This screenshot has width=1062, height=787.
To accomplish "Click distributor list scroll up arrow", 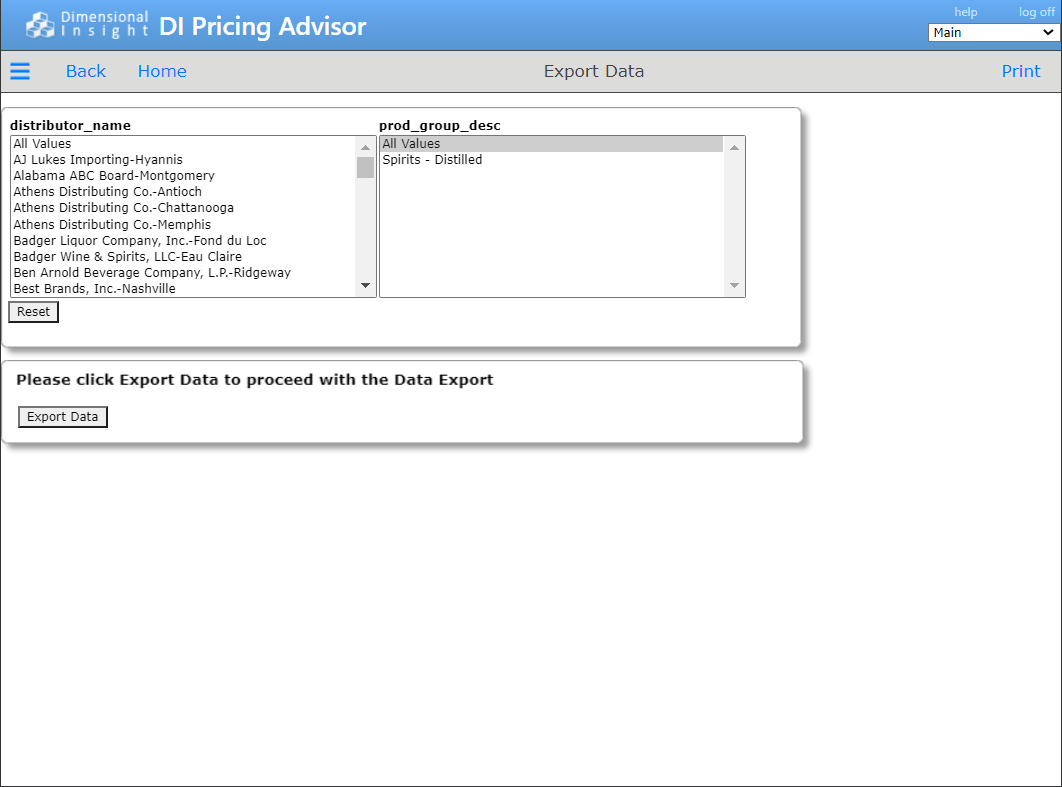I will pyautogui.click(x=366, y=147).
